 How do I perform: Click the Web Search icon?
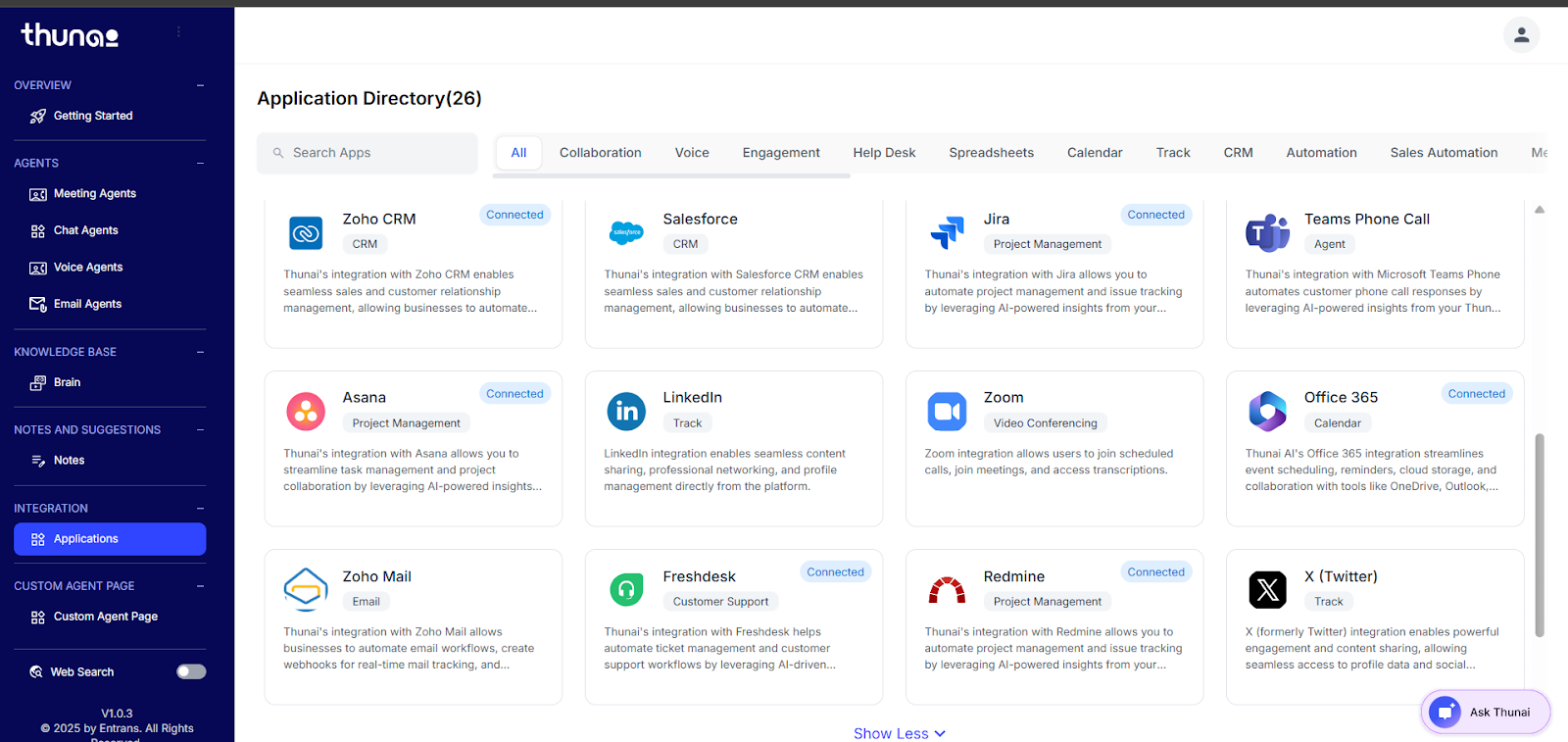[x=36, y=672]
